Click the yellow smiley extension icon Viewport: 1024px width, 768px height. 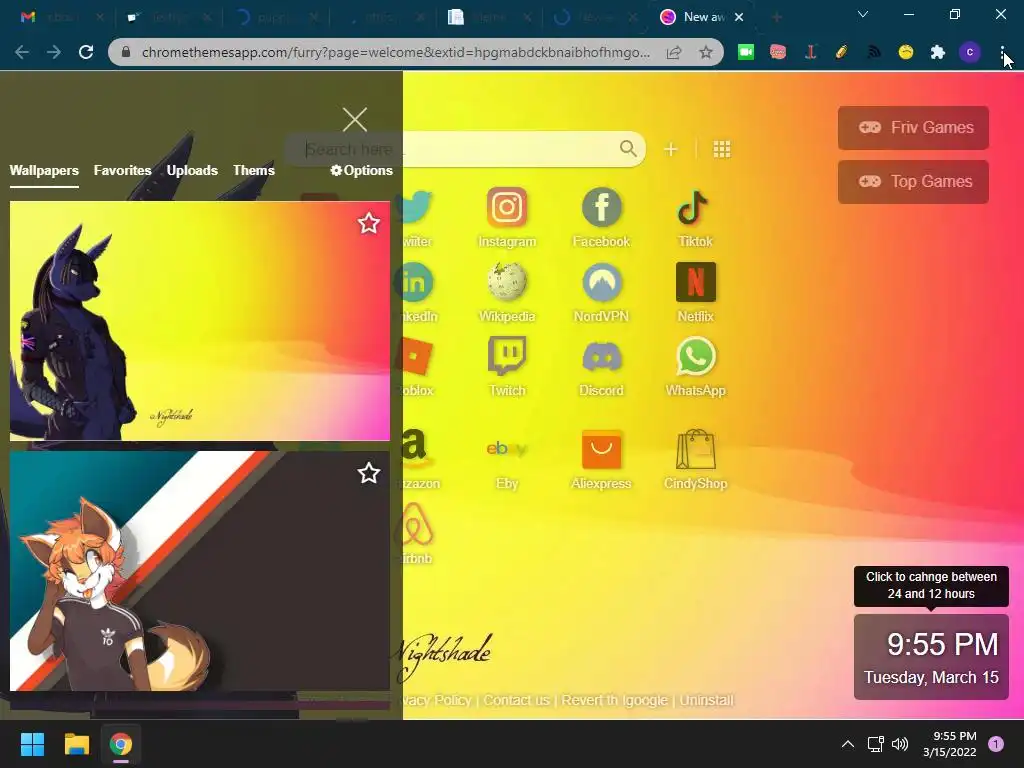click(x=906, y=52)
